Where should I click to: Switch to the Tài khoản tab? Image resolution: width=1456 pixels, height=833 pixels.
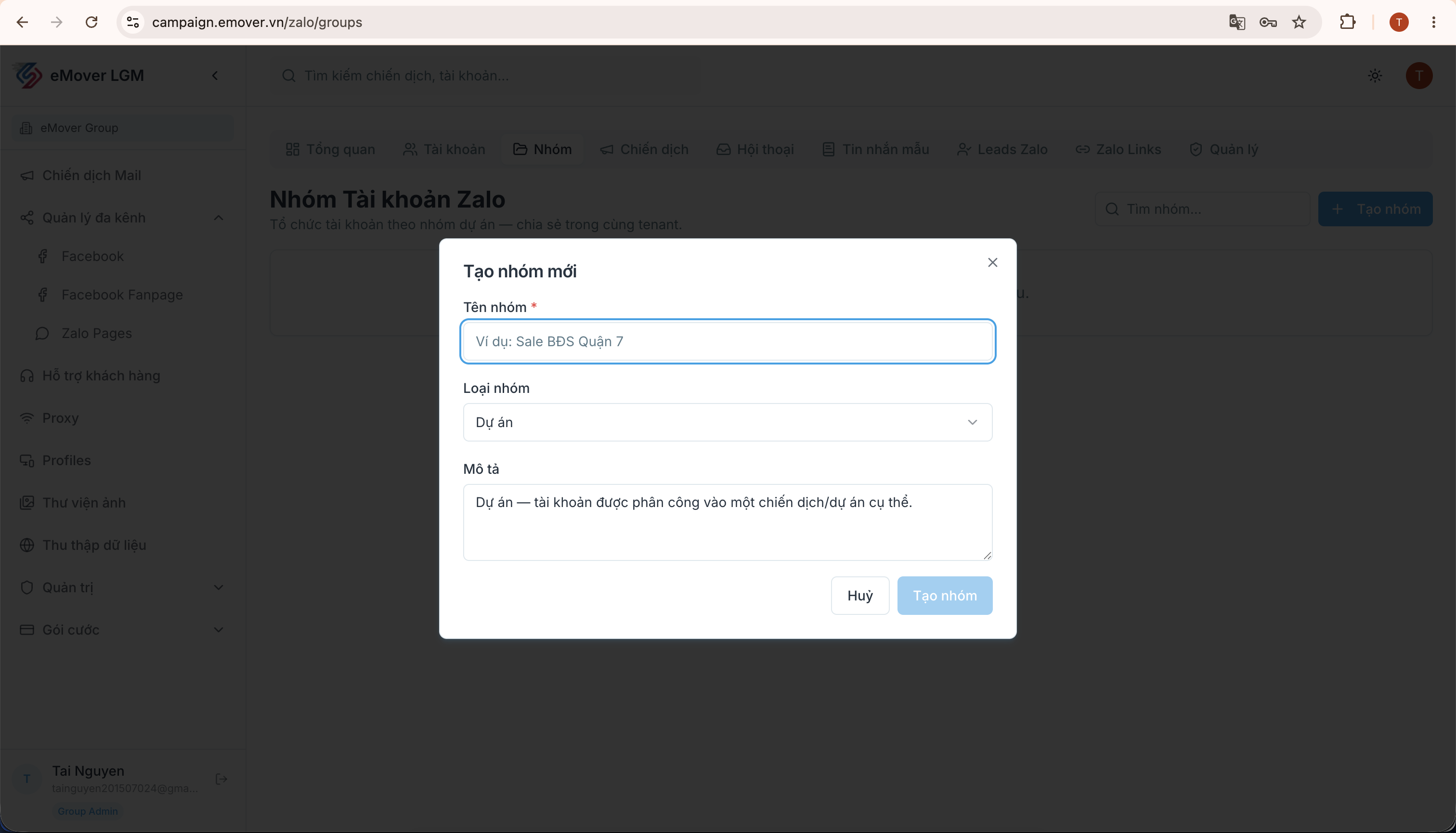pos(444,149)
